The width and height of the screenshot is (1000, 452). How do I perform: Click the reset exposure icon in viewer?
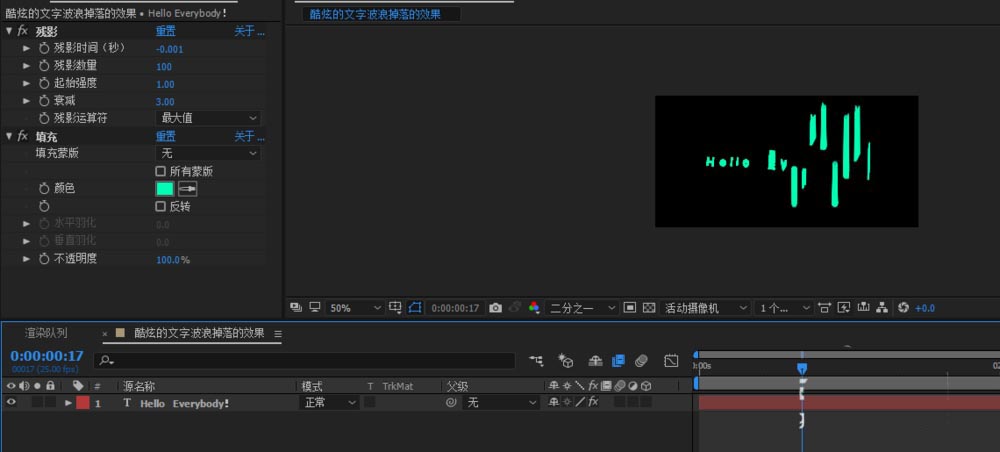click(x=903, y=308)
